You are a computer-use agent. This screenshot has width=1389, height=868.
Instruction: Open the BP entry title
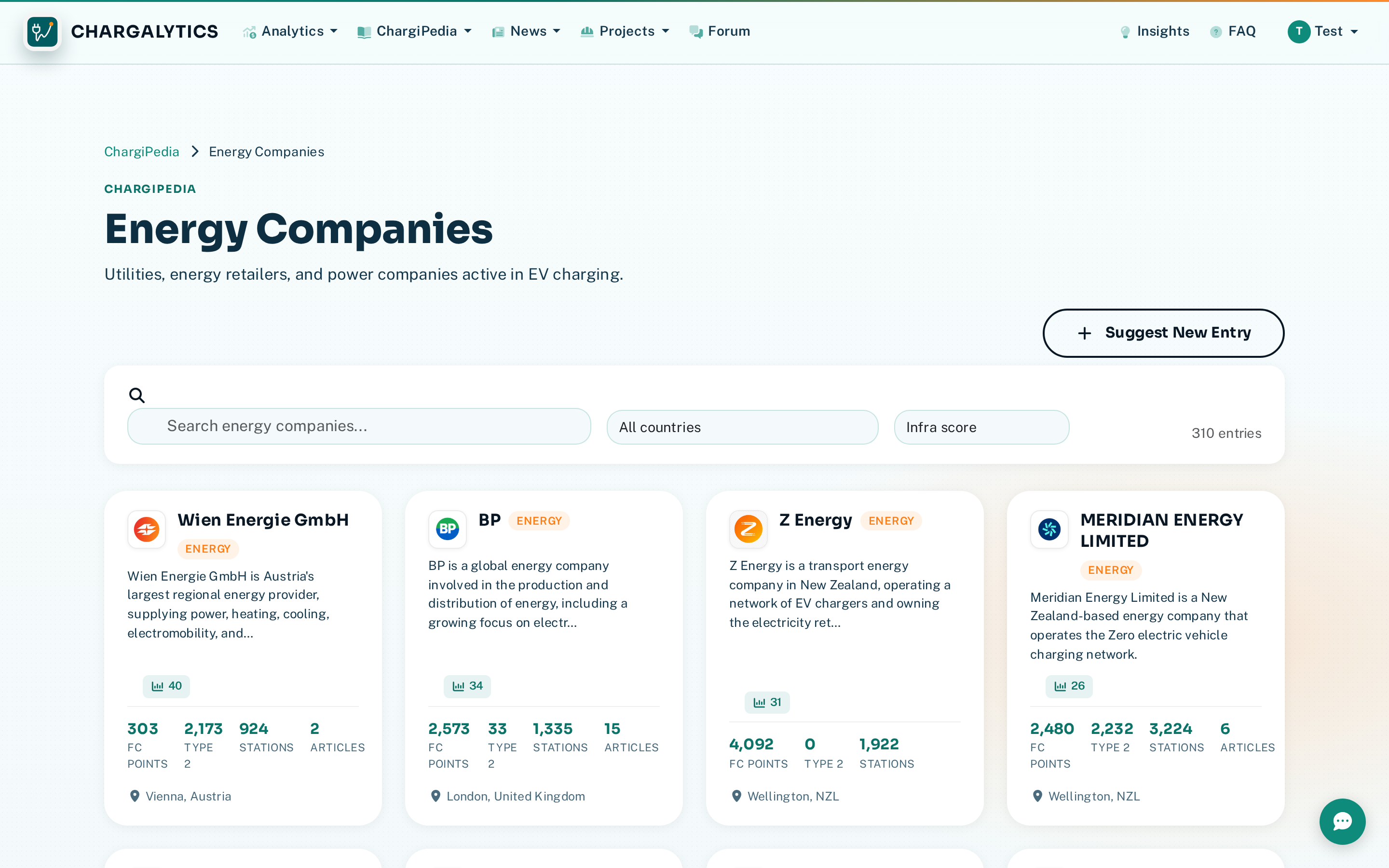tap(490, 519)
